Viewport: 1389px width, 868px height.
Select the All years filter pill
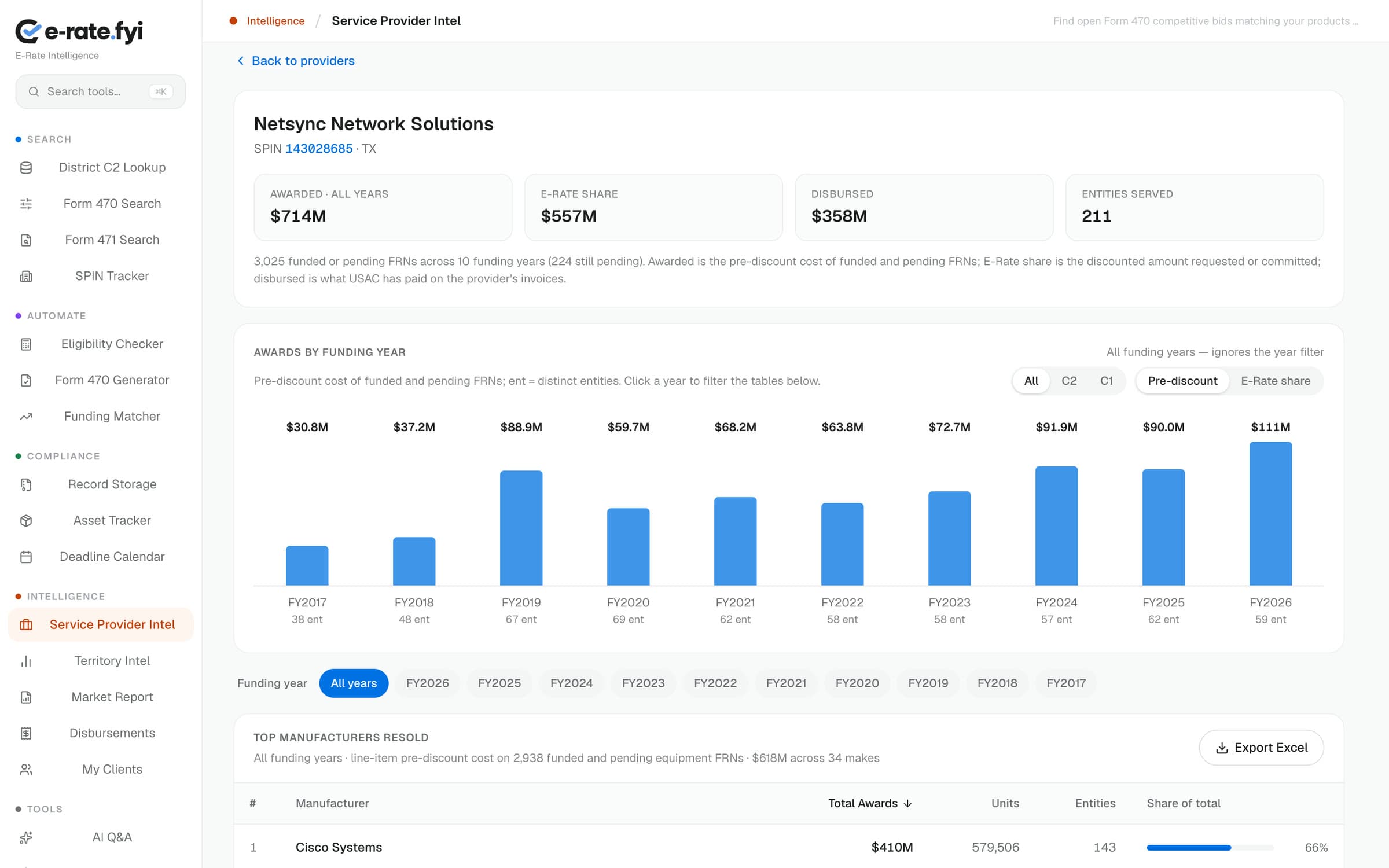point(354,683)
